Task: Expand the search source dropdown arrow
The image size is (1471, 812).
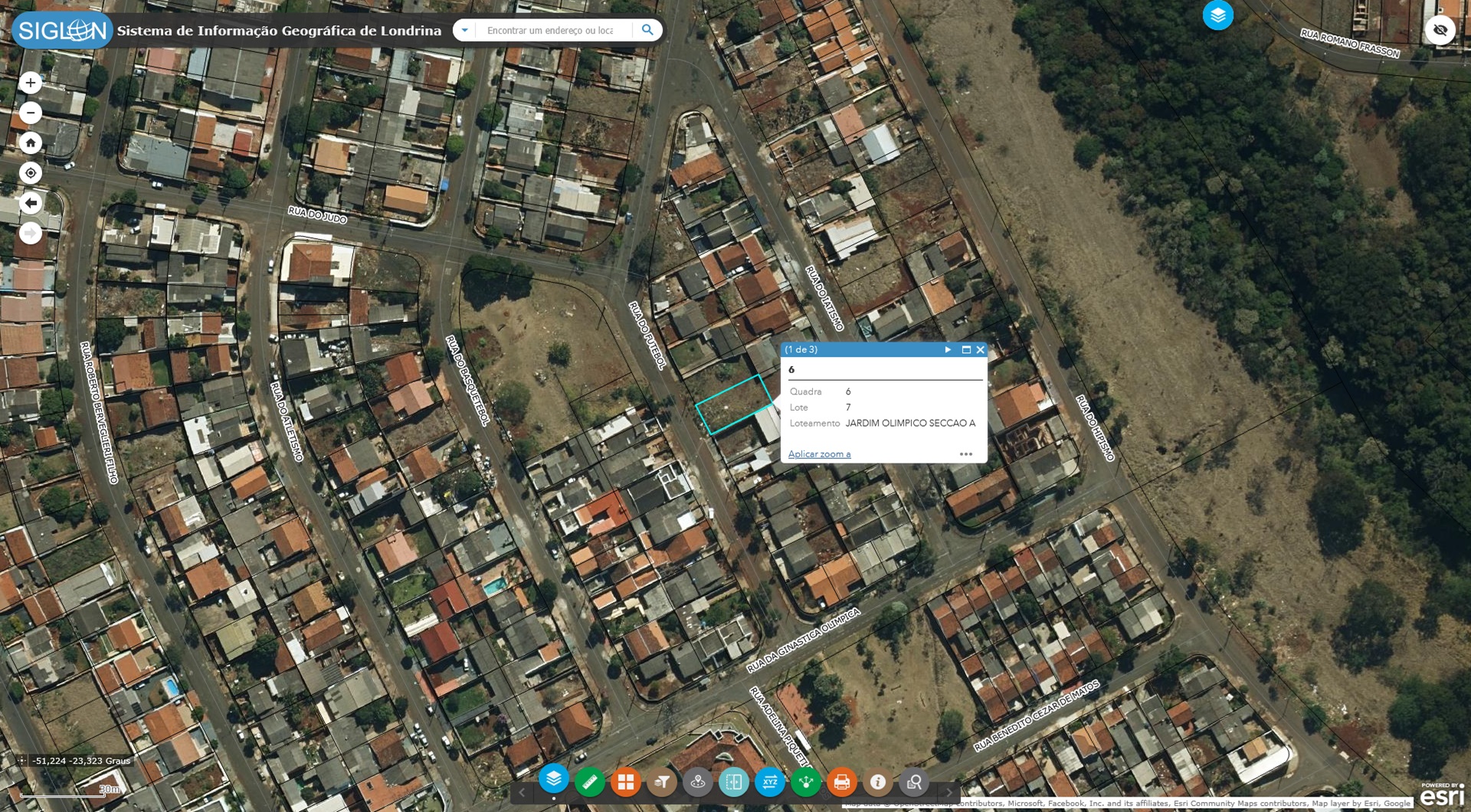Action: coord(464,31)
